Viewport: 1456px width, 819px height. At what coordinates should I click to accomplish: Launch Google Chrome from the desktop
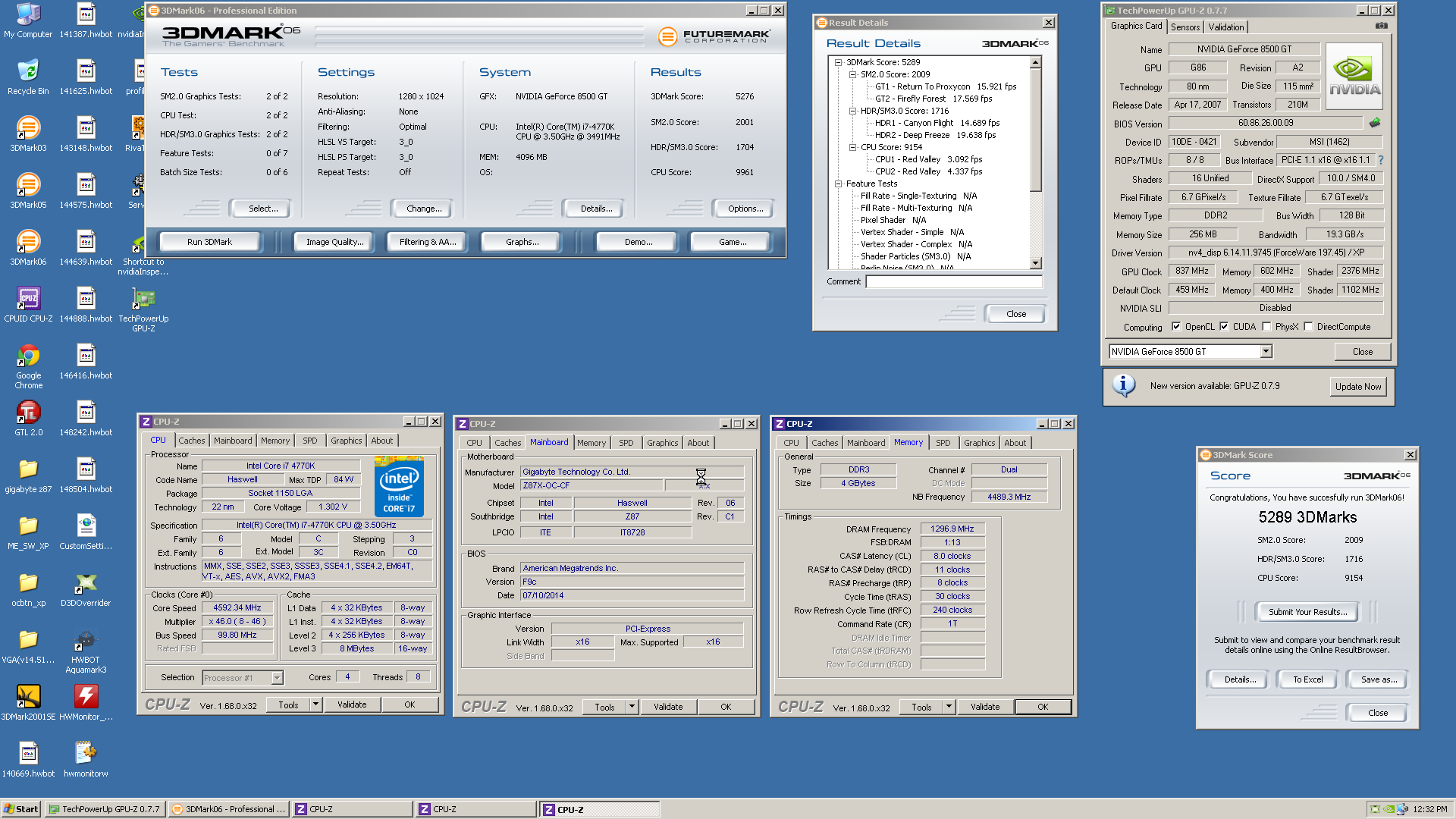point(28,366)
